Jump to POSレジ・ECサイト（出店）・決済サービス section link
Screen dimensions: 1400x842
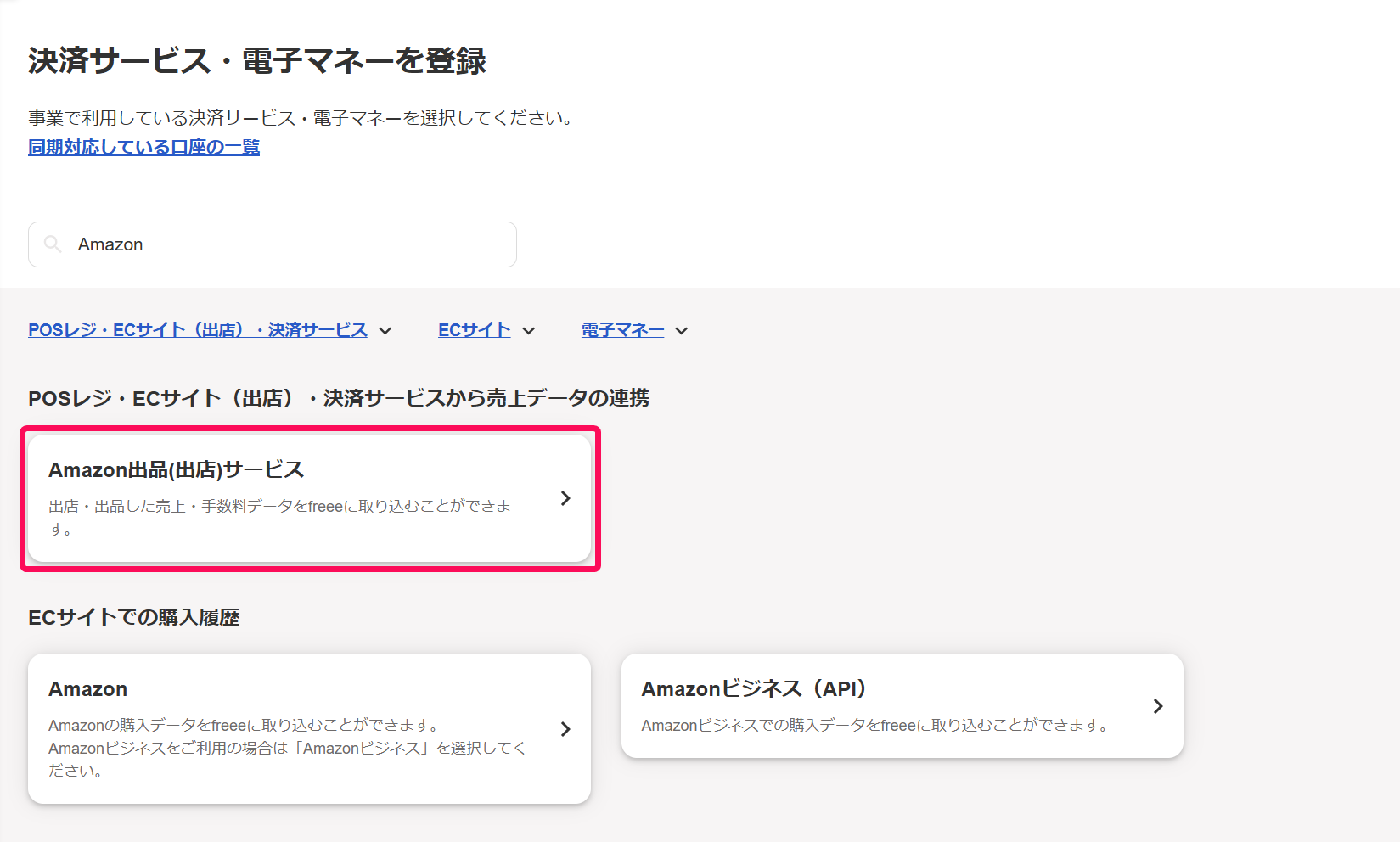(198, 330)
